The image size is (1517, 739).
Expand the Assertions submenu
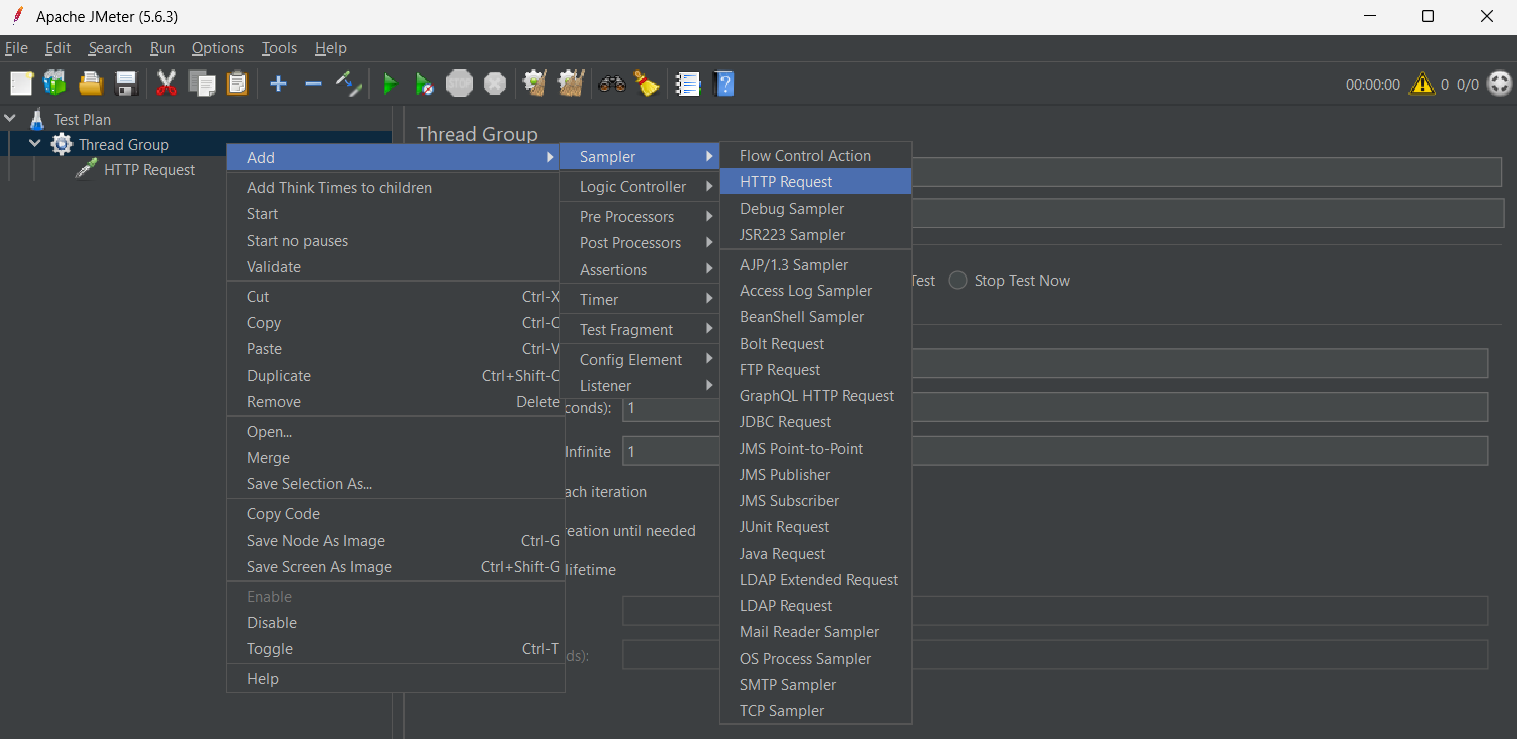639,270
